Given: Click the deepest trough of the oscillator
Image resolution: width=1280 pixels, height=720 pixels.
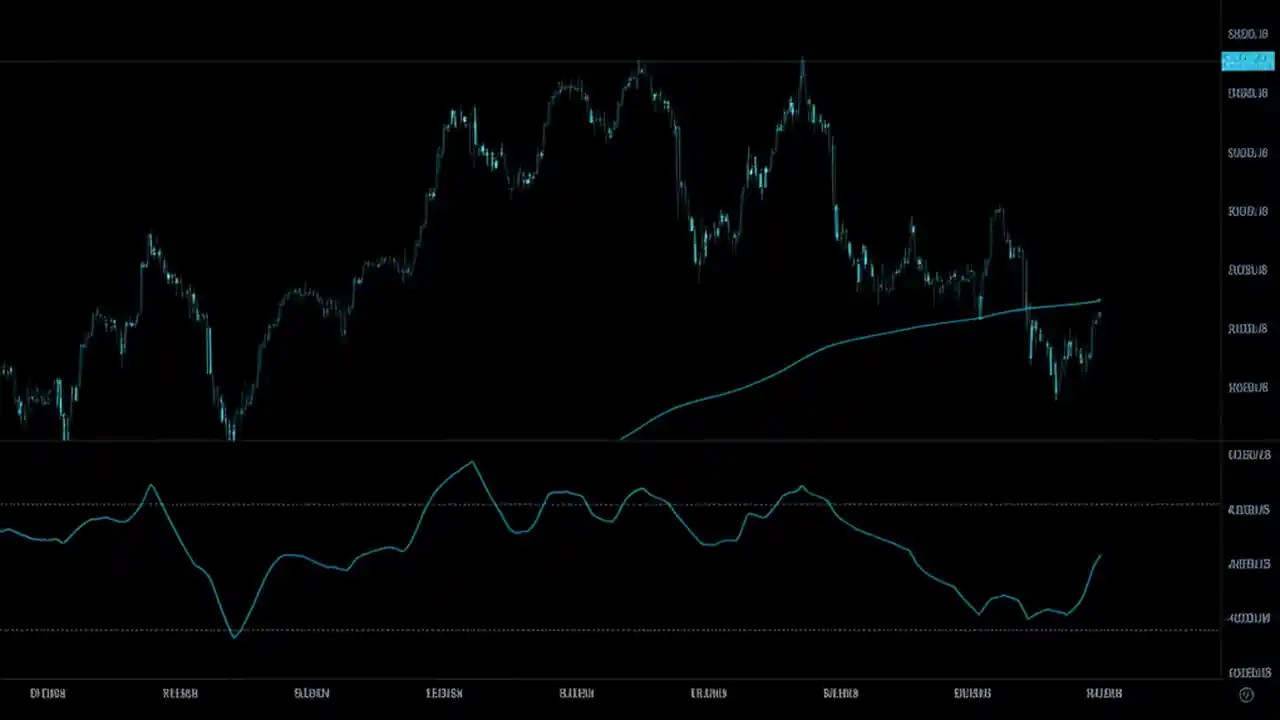Looking at the screenshot, I should pyautogui.click(x=236, y=635).
